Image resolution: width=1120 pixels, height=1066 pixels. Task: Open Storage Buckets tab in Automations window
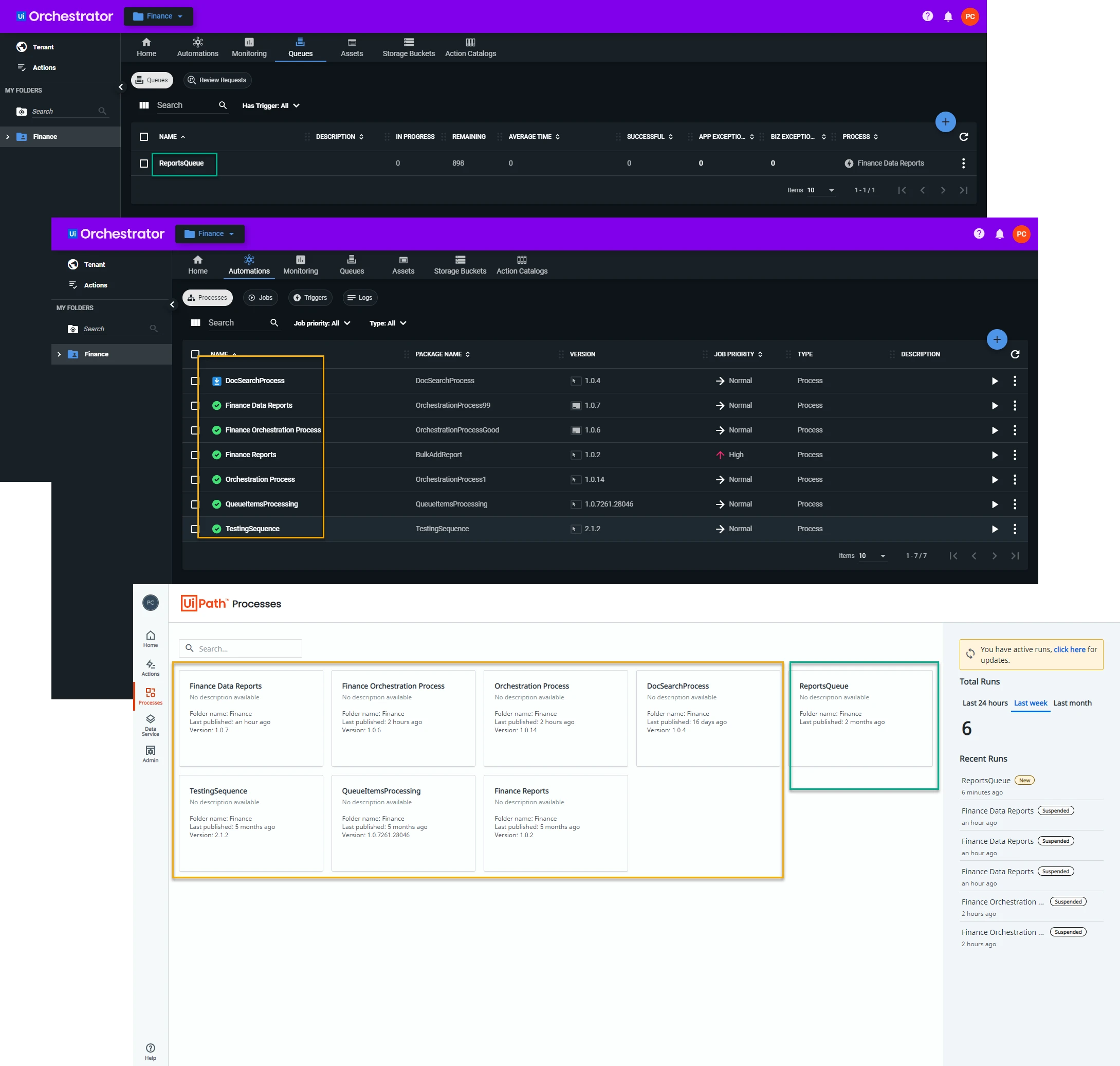(x=460, y=265)
